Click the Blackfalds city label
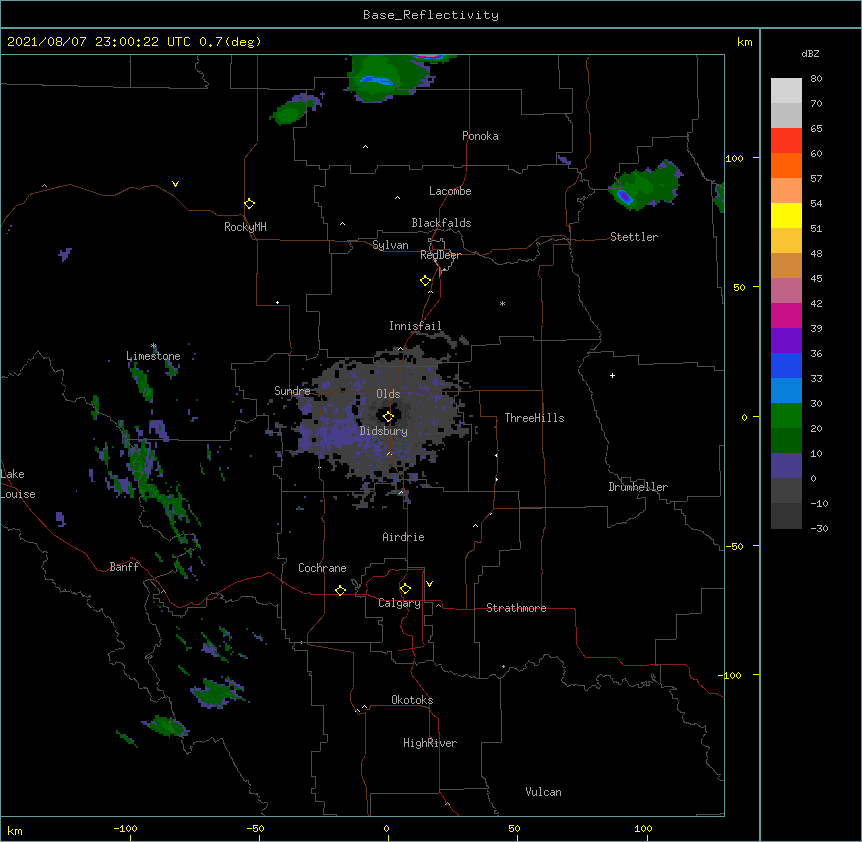This screenshot has height=842, width=862. pyautogui.click(x=441, y=223)
